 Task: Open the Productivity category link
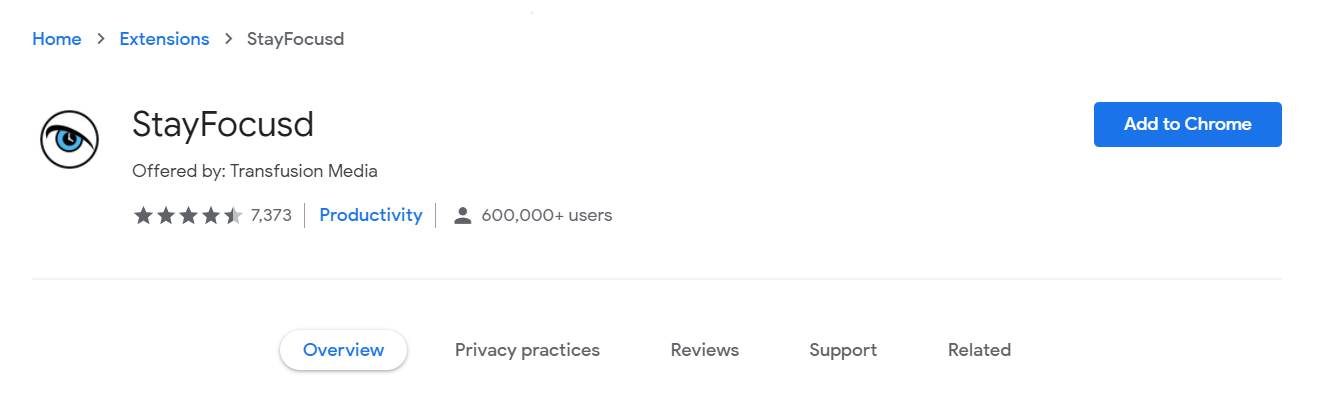[x=371, y=215]
